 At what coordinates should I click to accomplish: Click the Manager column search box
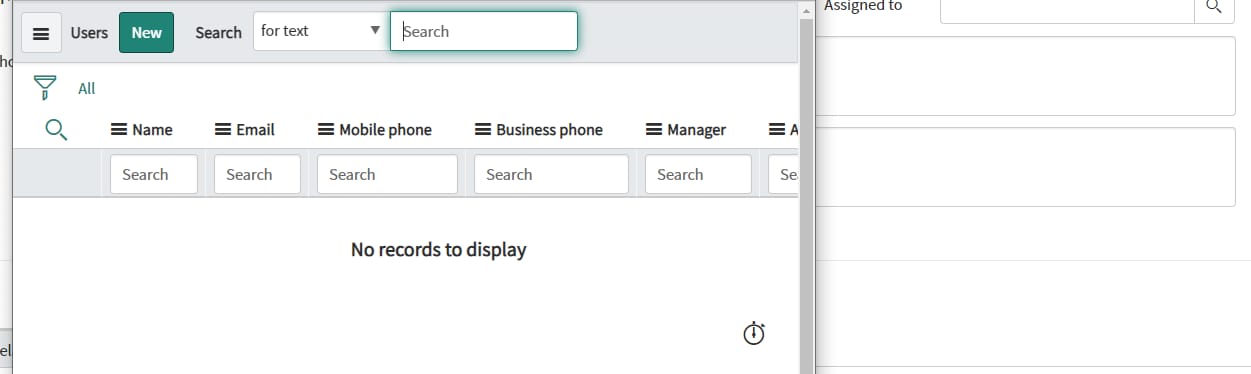click(698, 174)
